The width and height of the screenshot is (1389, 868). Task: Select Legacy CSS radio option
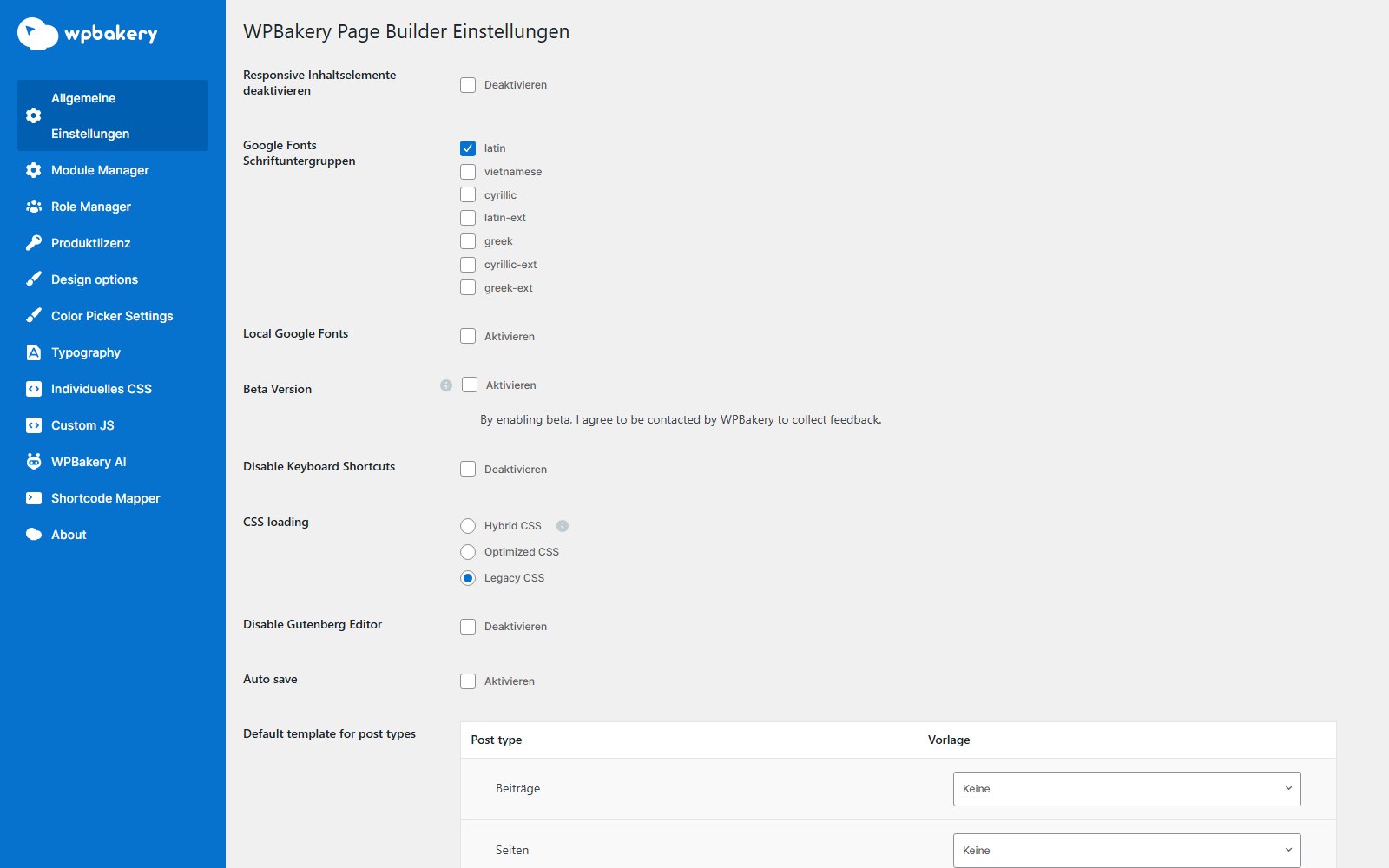coord(468,578)
